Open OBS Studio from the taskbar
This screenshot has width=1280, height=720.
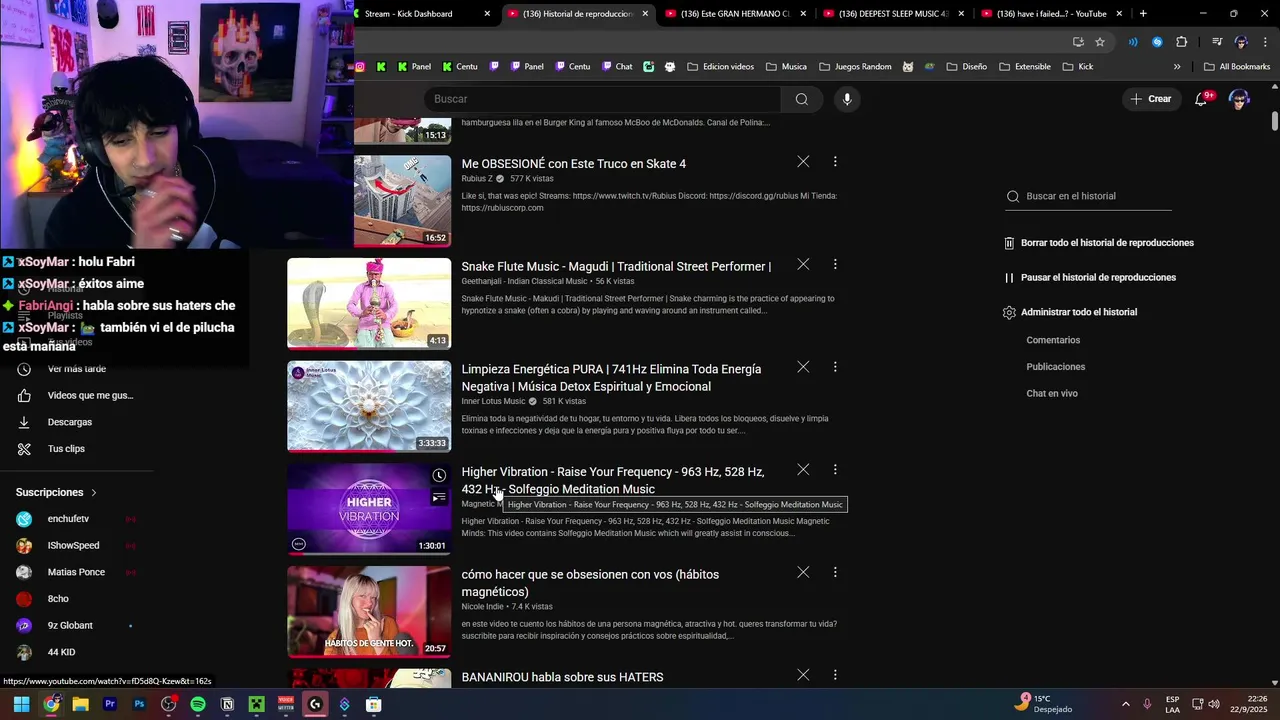click(168, 704)
